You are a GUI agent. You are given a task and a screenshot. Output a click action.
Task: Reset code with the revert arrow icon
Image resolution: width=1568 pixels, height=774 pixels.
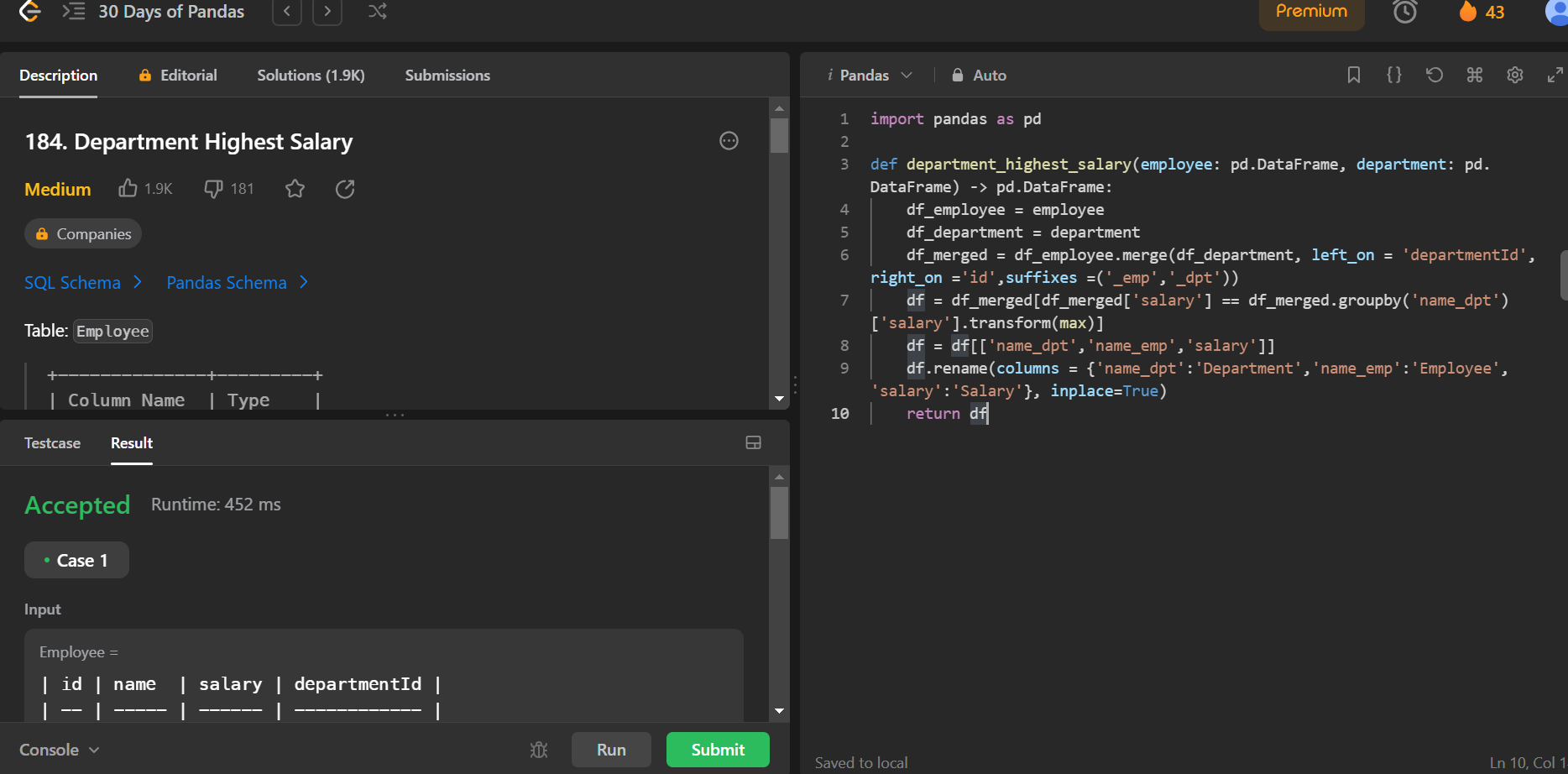coord(1434,75)
